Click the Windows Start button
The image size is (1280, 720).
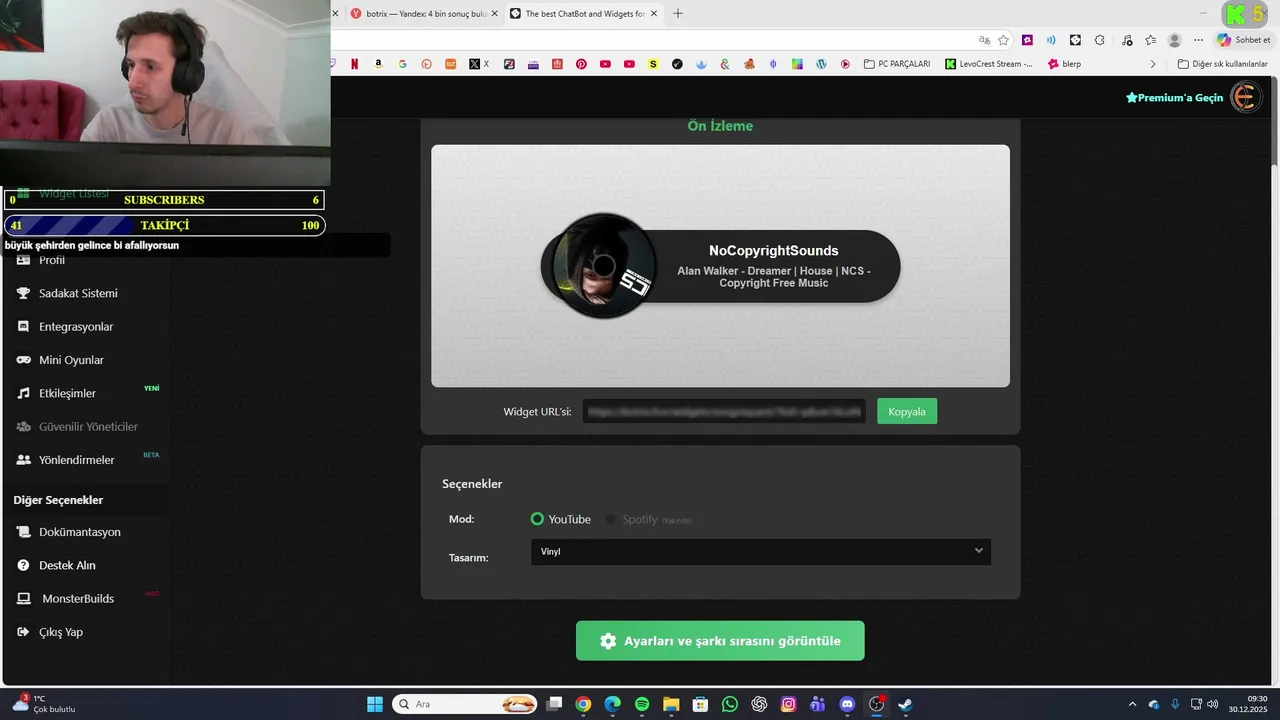[375, 704]
